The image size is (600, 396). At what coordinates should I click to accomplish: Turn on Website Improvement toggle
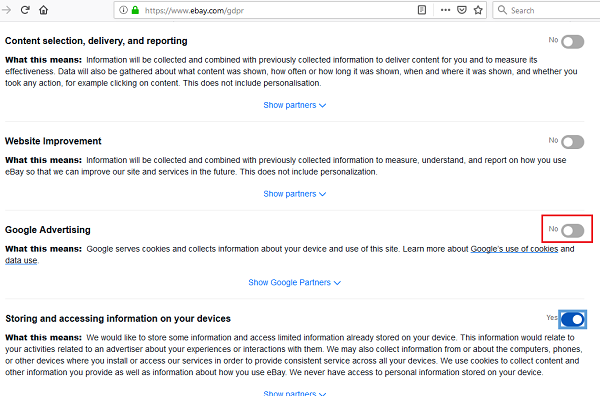[572, 142]
